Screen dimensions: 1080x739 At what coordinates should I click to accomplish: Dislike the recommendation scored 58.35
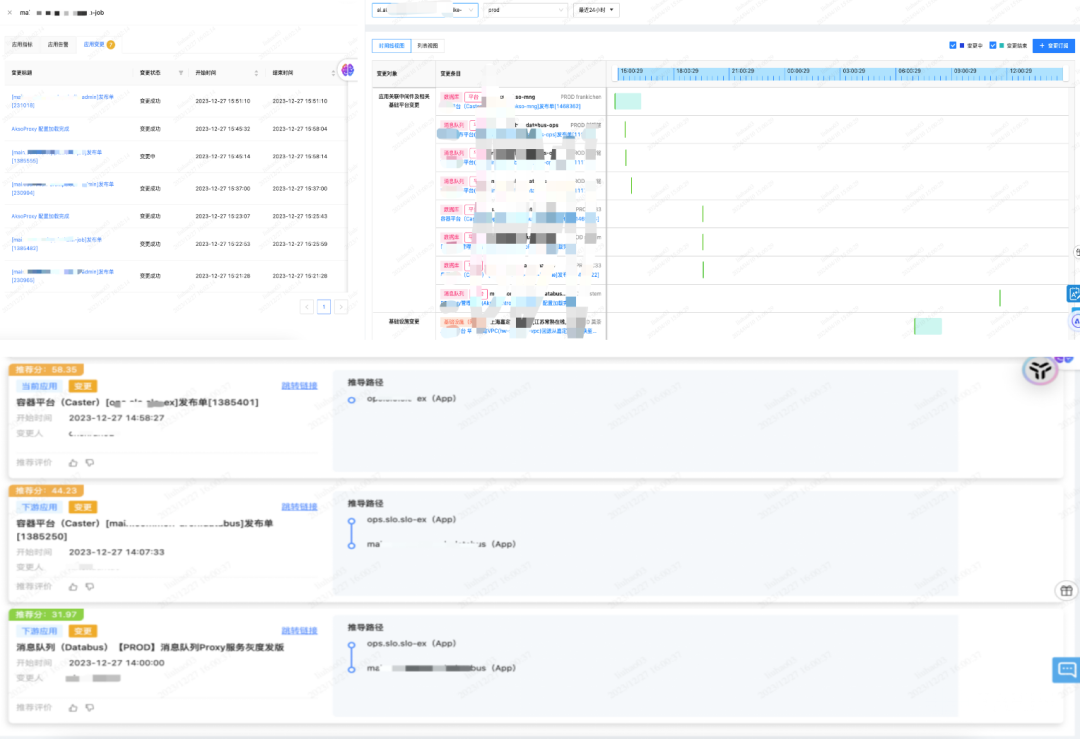pyautogui.click(x=90, y=463)
